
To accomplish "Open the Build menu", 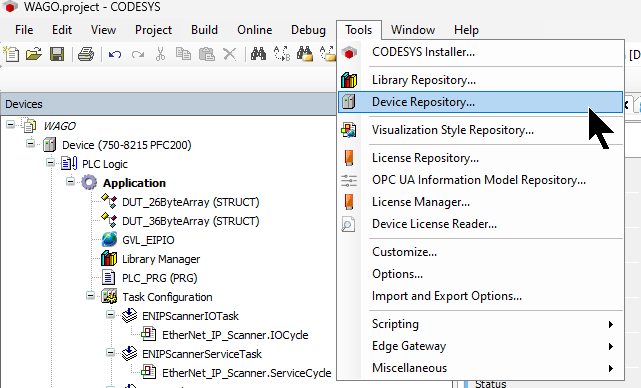I will pos(204,30).
